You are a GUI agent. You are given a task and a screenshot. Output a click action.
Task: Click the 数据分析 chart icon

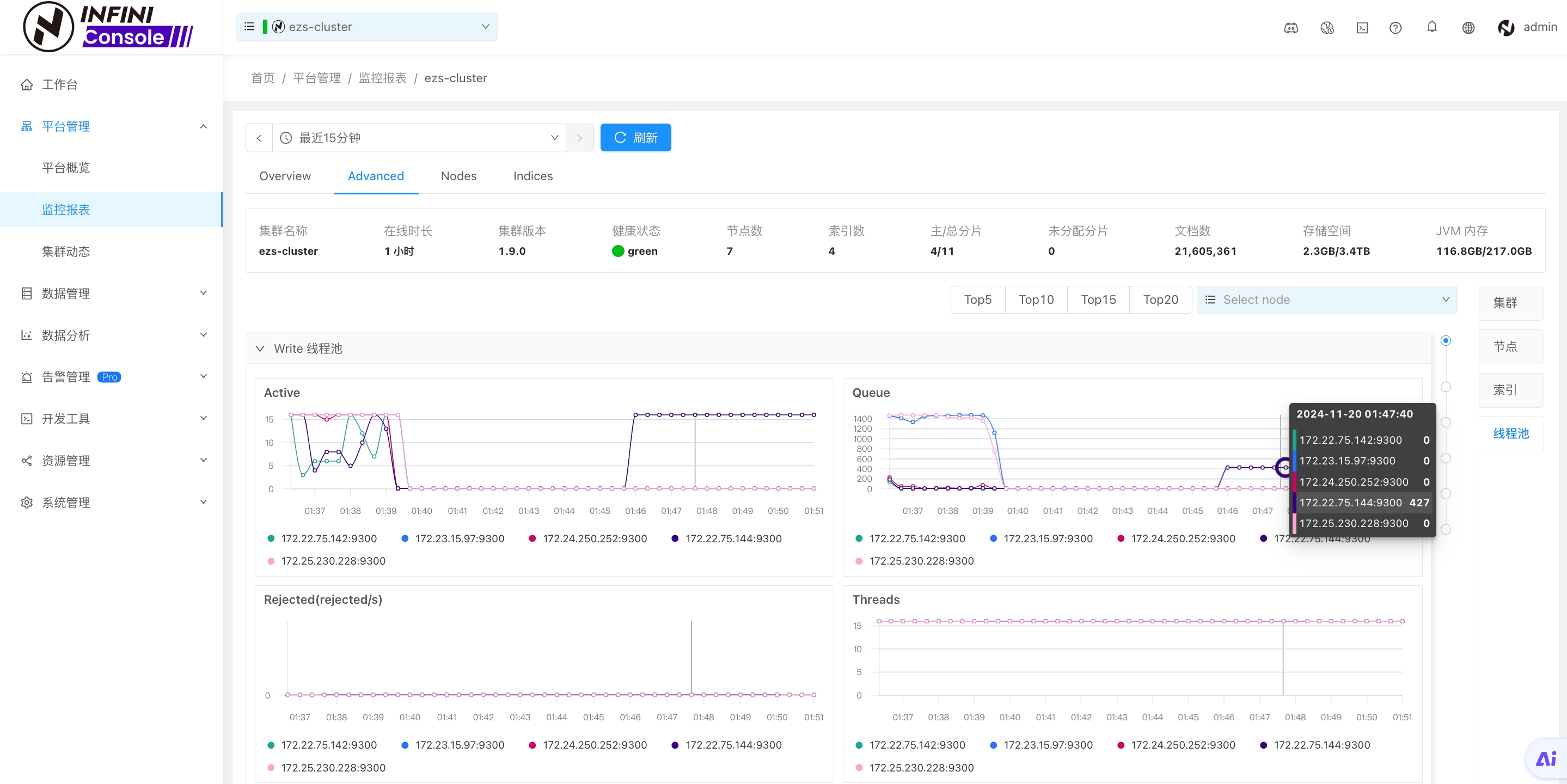(26, 335)
